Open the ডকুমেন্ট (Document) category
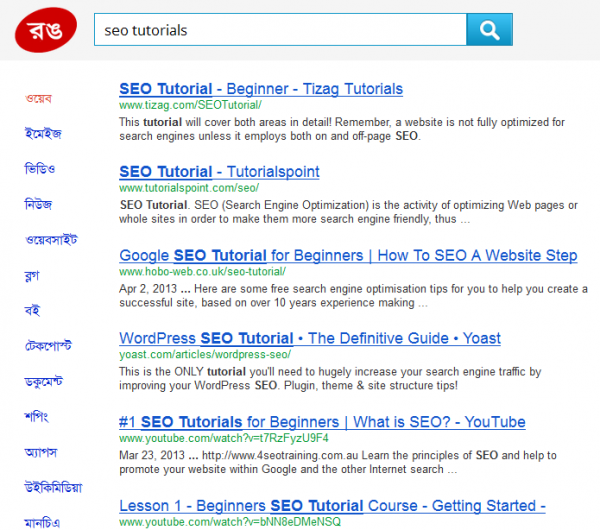Screen dimensions: 600x530 [44, 381]
